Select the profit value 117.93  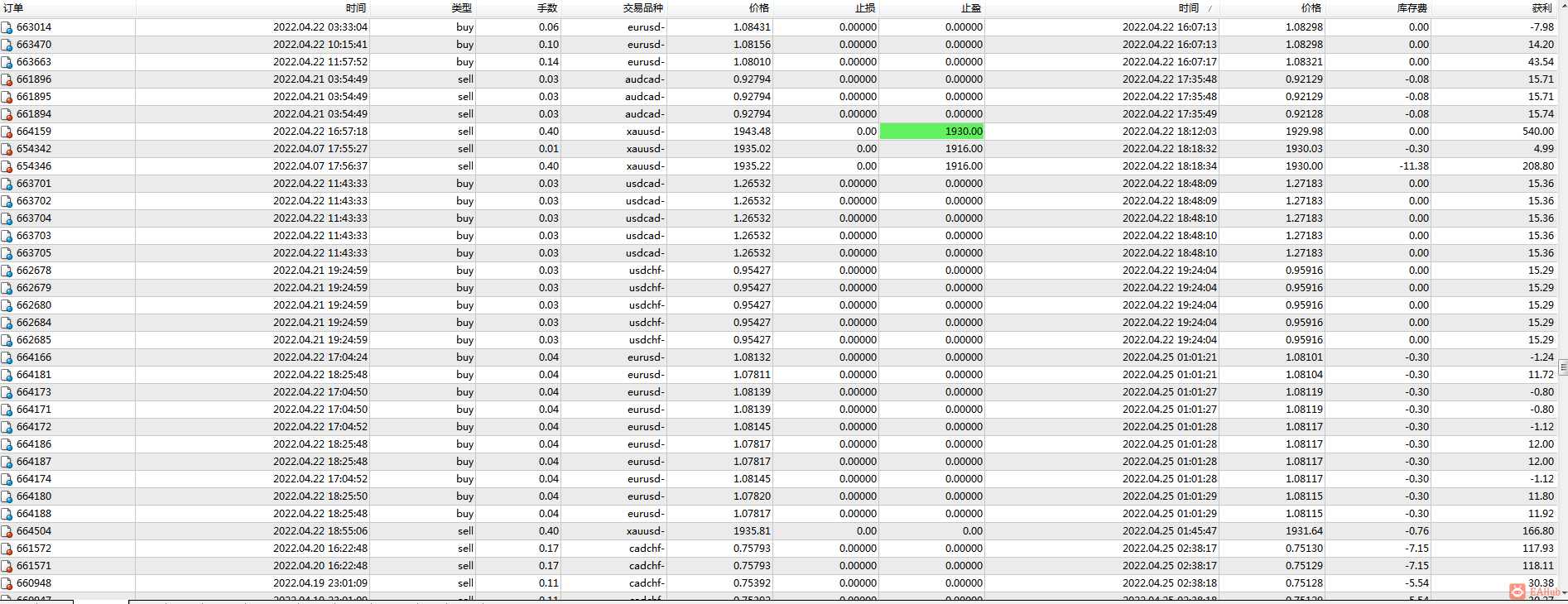point(1537,549)
